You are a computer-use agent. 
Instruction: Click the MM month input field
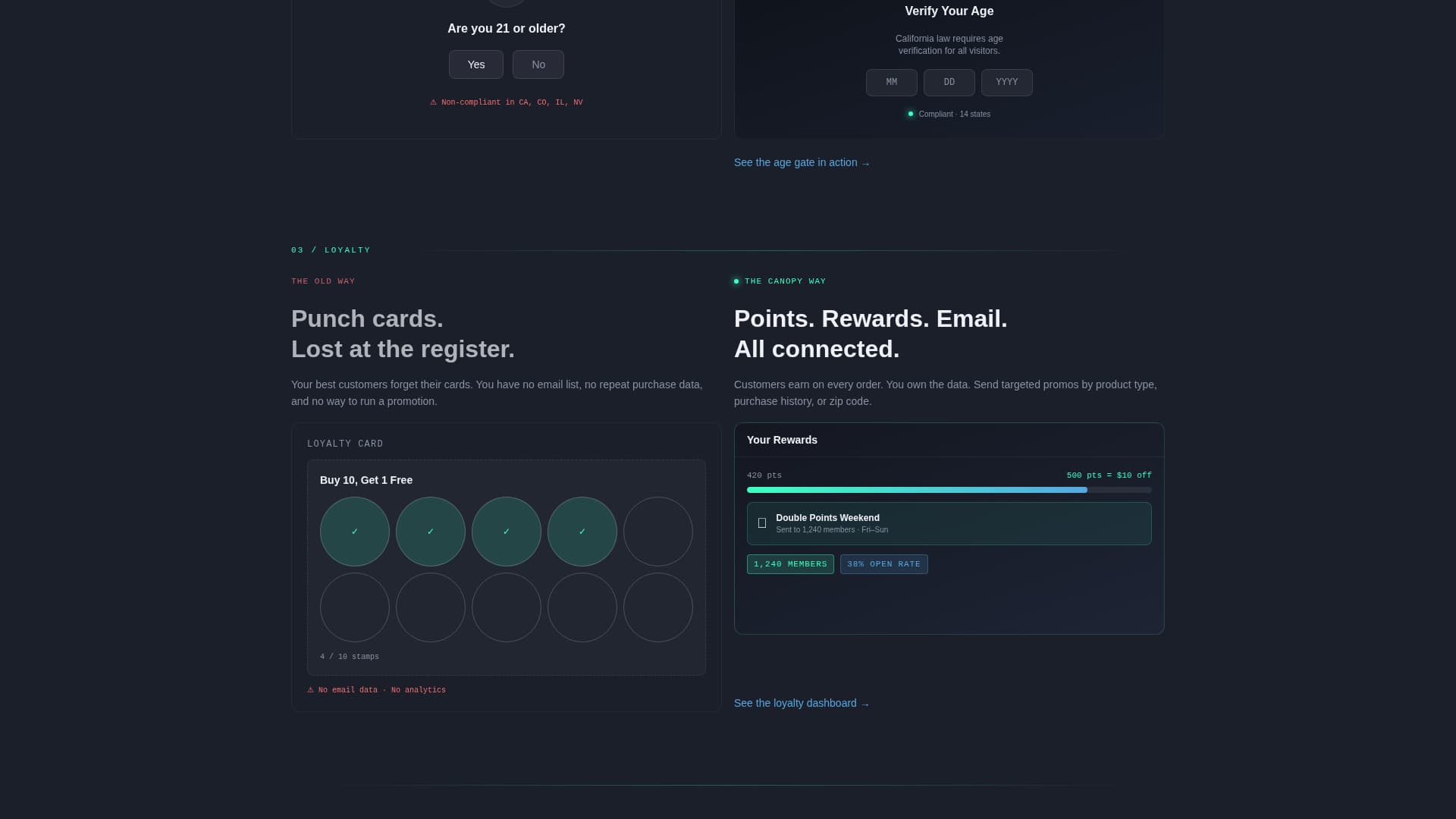[891, 82]
